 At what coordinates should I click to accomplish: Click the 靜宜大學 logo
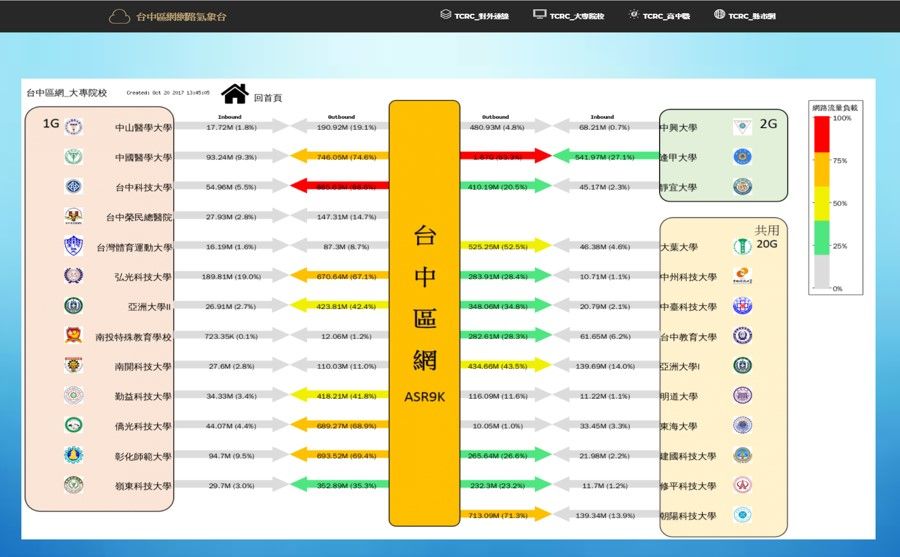pyautogui.click(x=742, y=186)
